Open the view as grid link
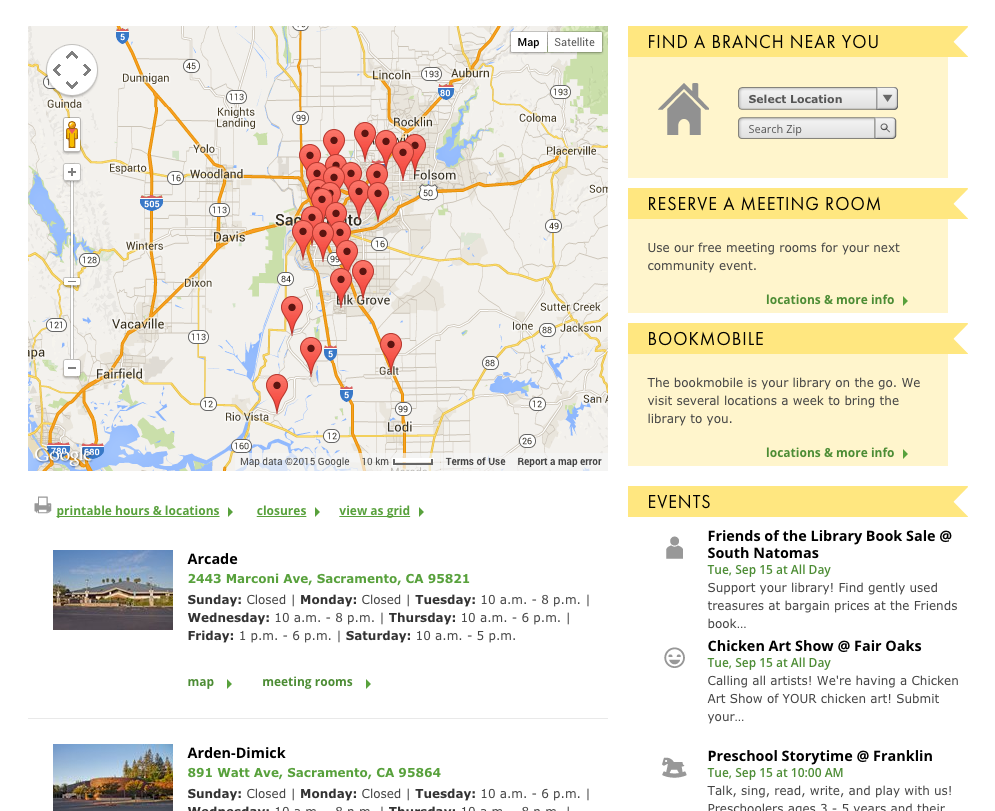 coord(374,511)
